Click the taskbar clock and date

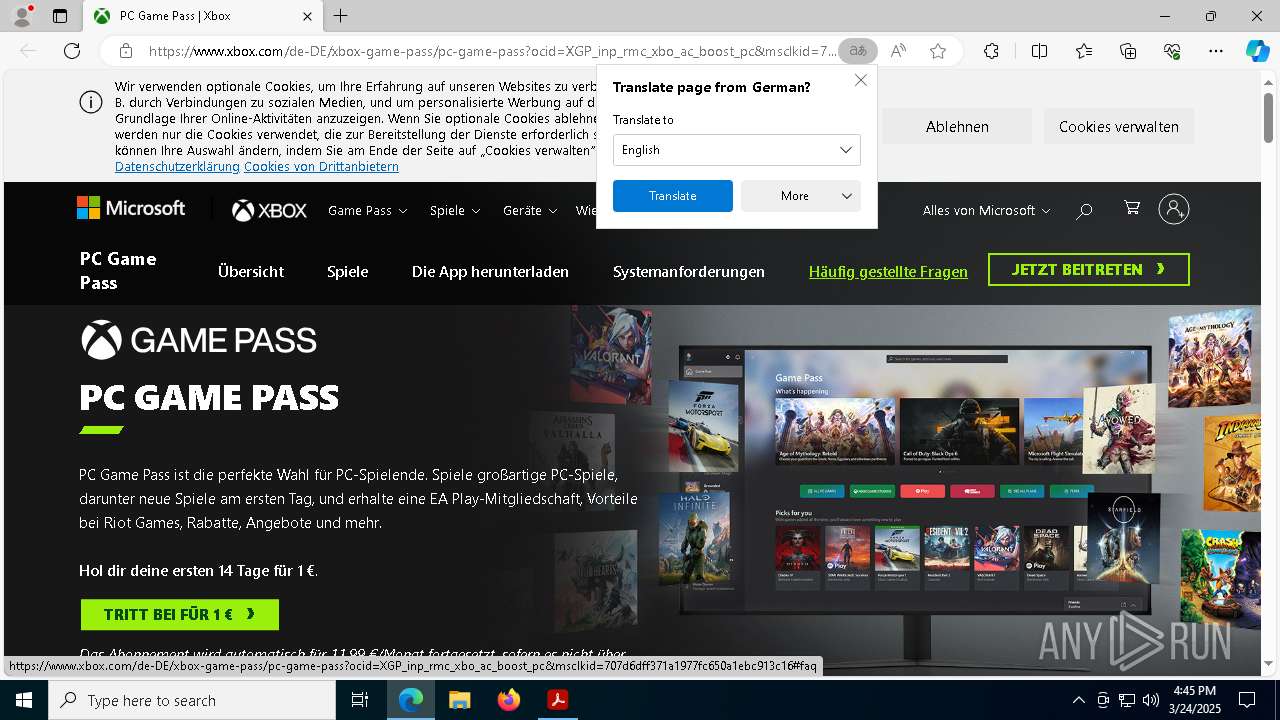pos(1195,700)
